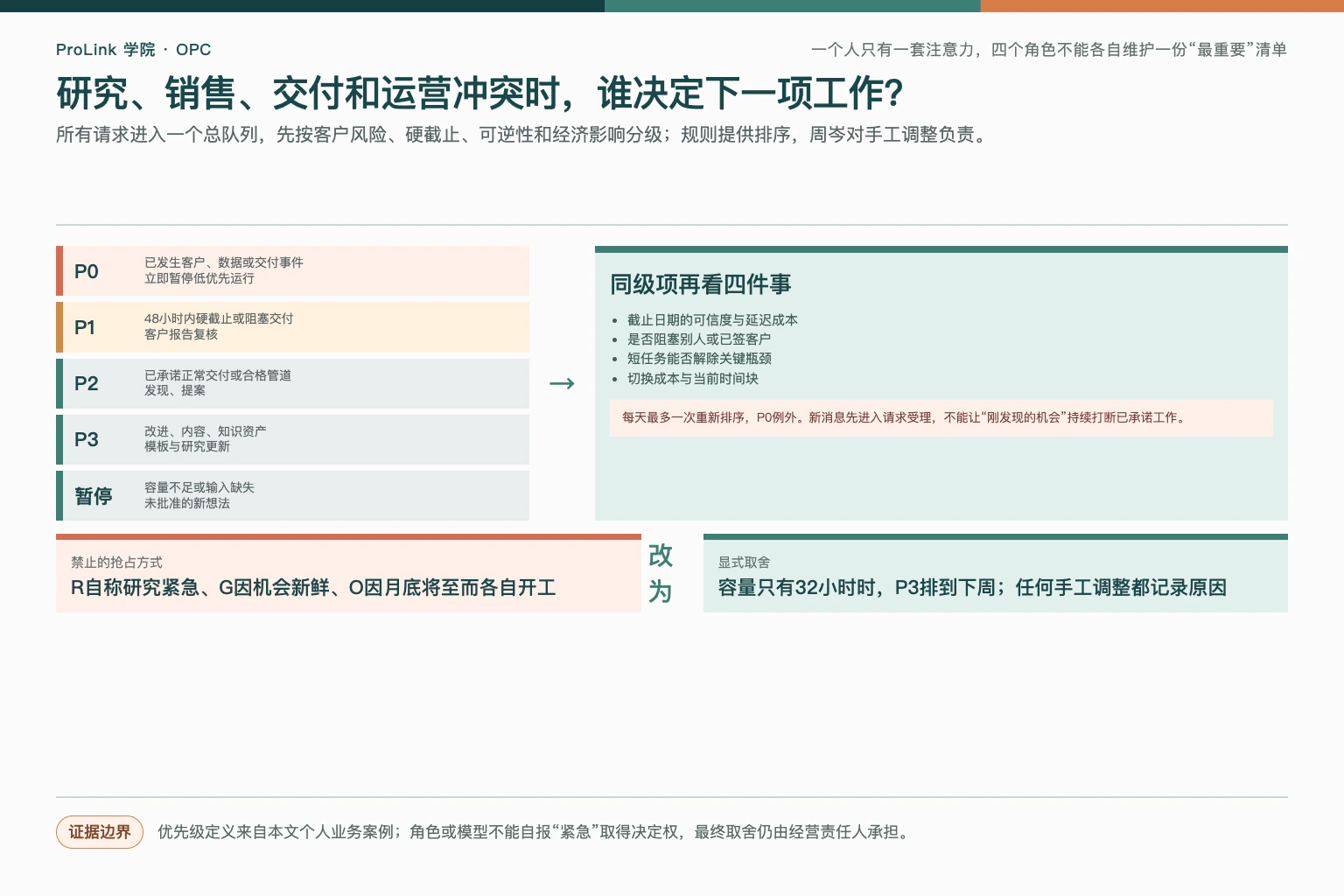Click bullet 切换成本与当前时间块

click(x=693, y=379)
